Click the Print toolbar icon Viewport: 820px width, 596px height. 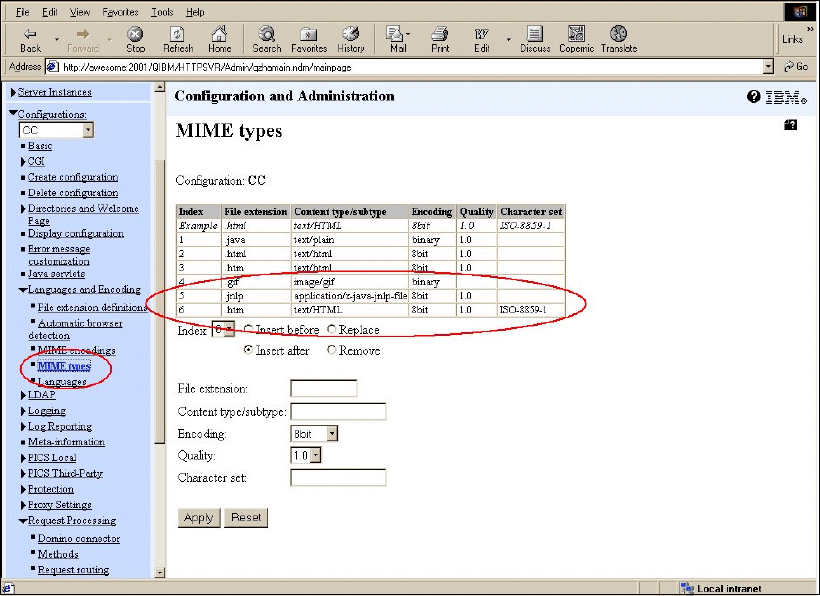coord(440,36)
